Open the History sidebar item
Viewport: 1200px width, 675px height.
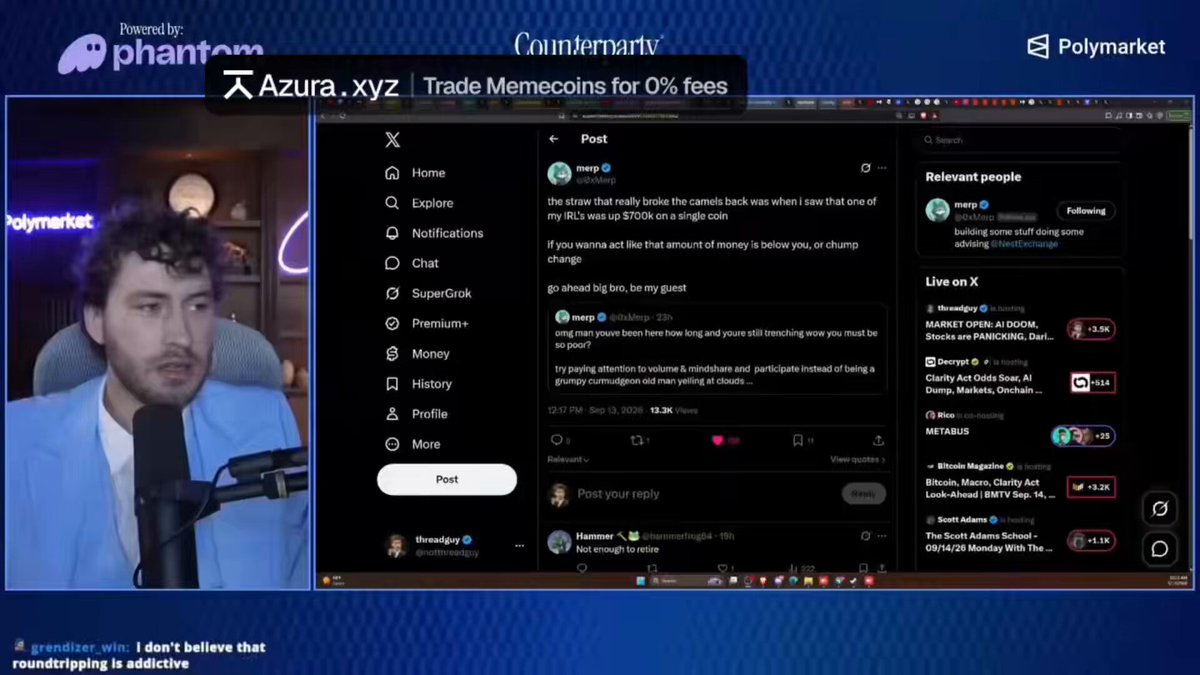pyautogui.click(x=419, y=383)
